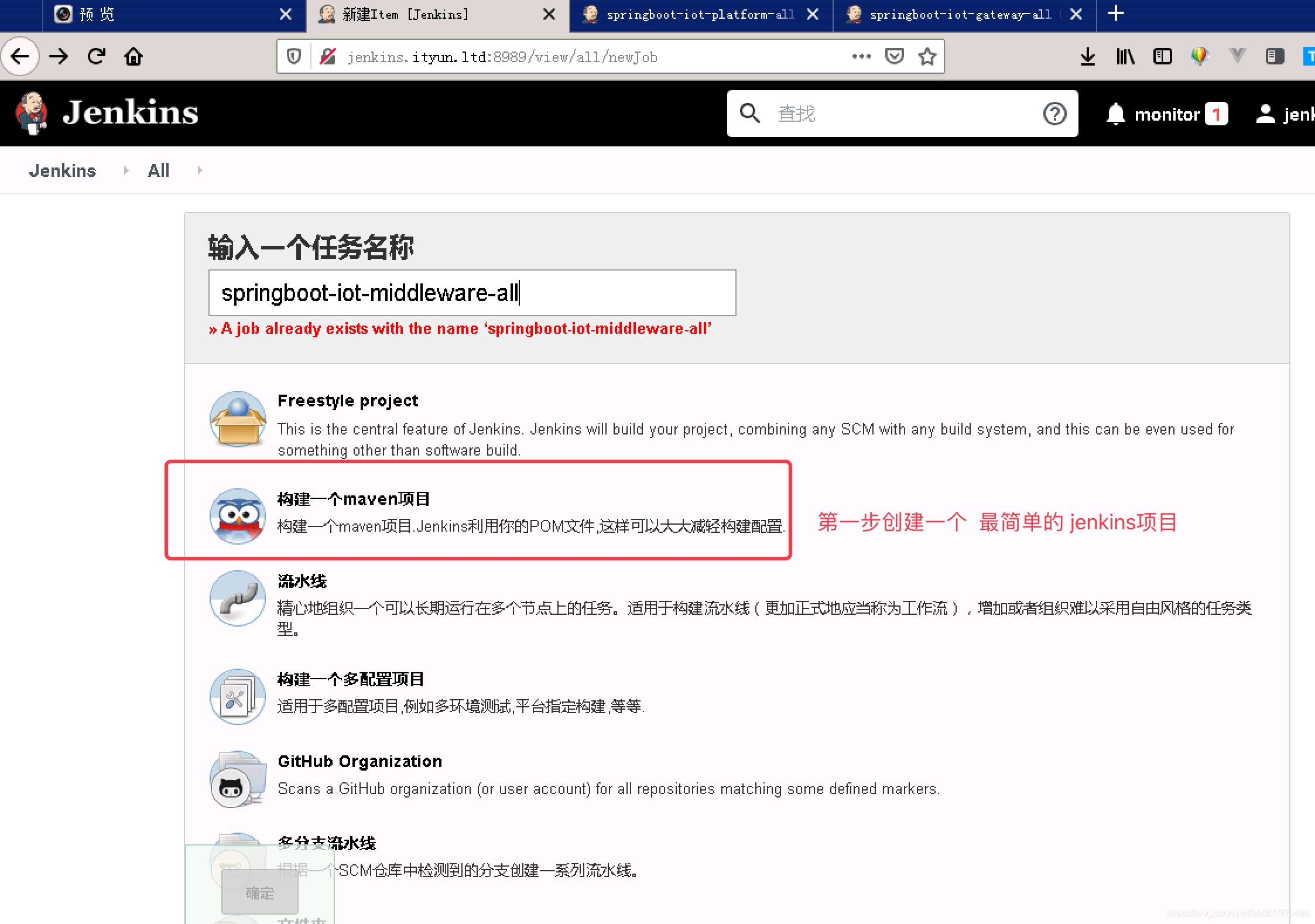Switch to springboot-iot-platform-all tab
Viewport: 1315px width, 924px height.
coord(701,15)
